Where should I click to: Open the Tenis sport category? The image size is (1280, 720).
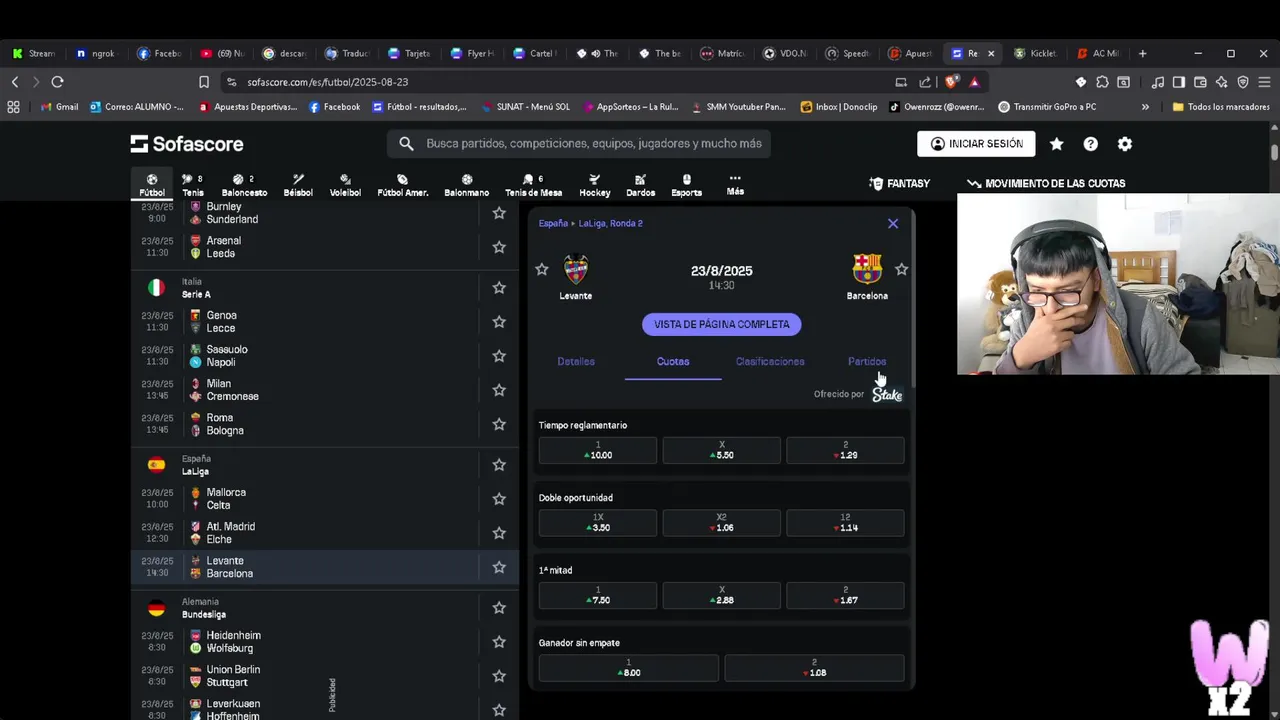click(193, 185)
